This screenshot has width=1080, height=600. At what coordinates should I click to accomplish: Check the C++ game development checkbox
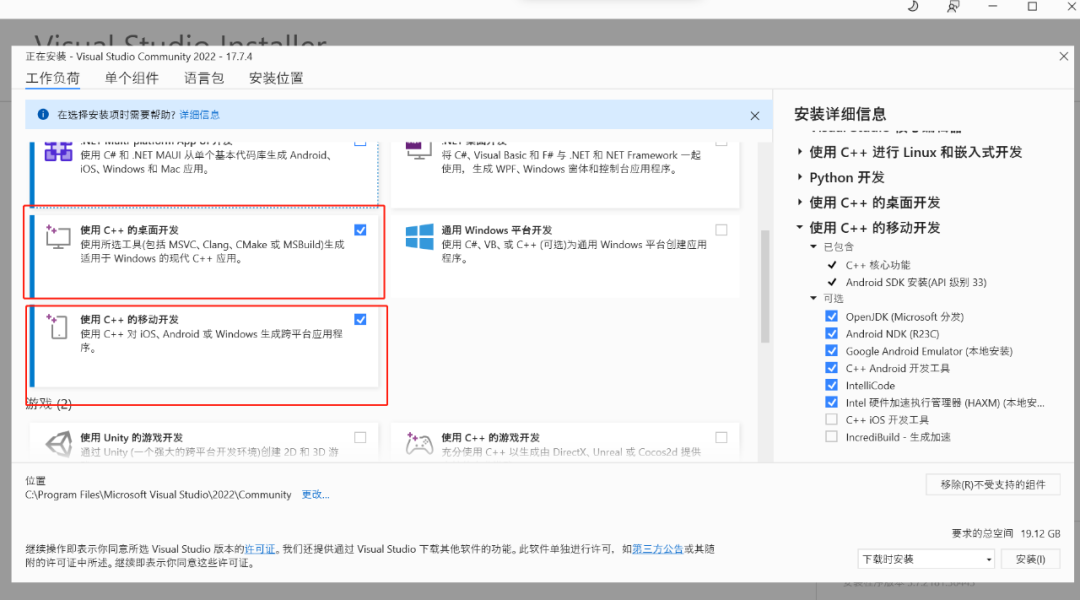coord(721,437)
